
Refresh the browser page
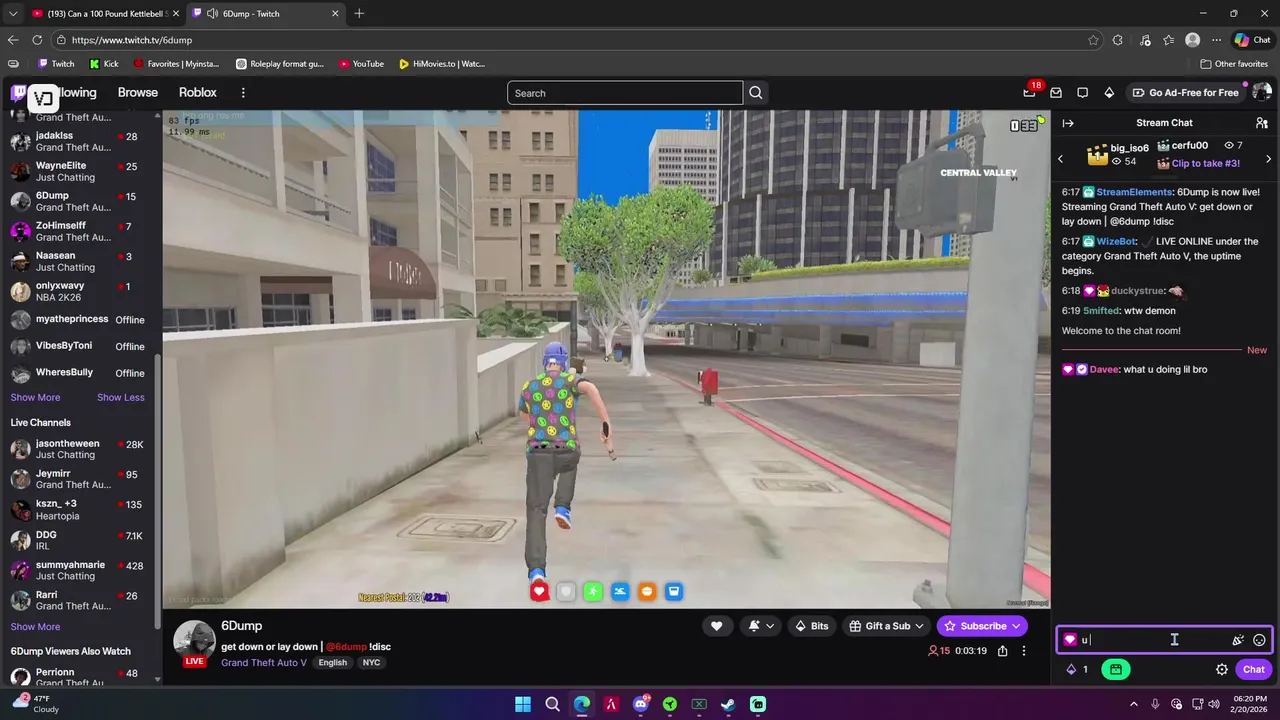tap(37, 40)
